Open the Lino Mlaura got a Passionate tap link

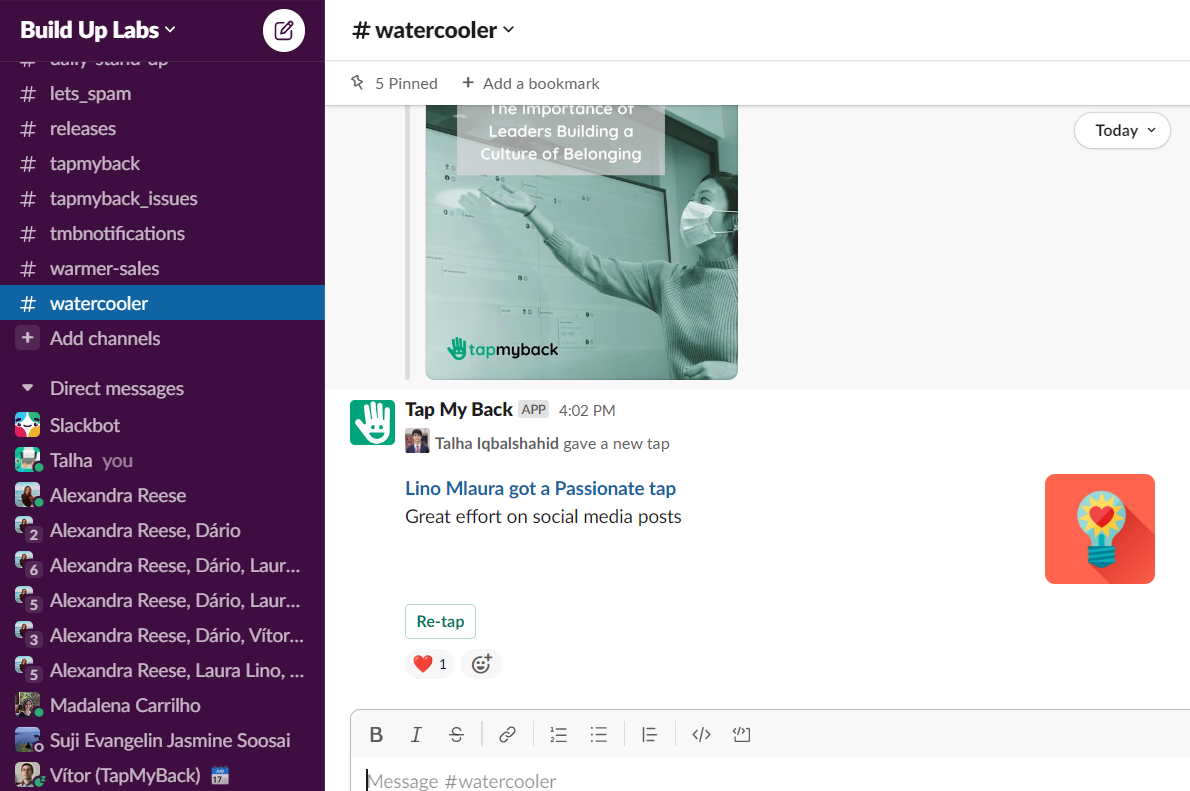click(x=540, y=488)
